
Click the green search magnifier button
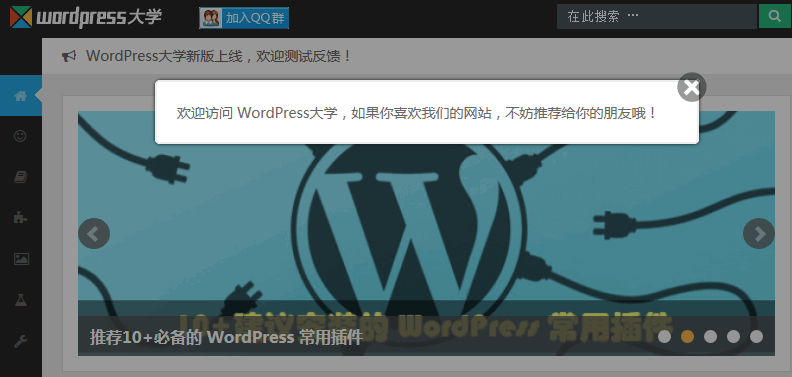pyautogui.click(x=775, y=16)
